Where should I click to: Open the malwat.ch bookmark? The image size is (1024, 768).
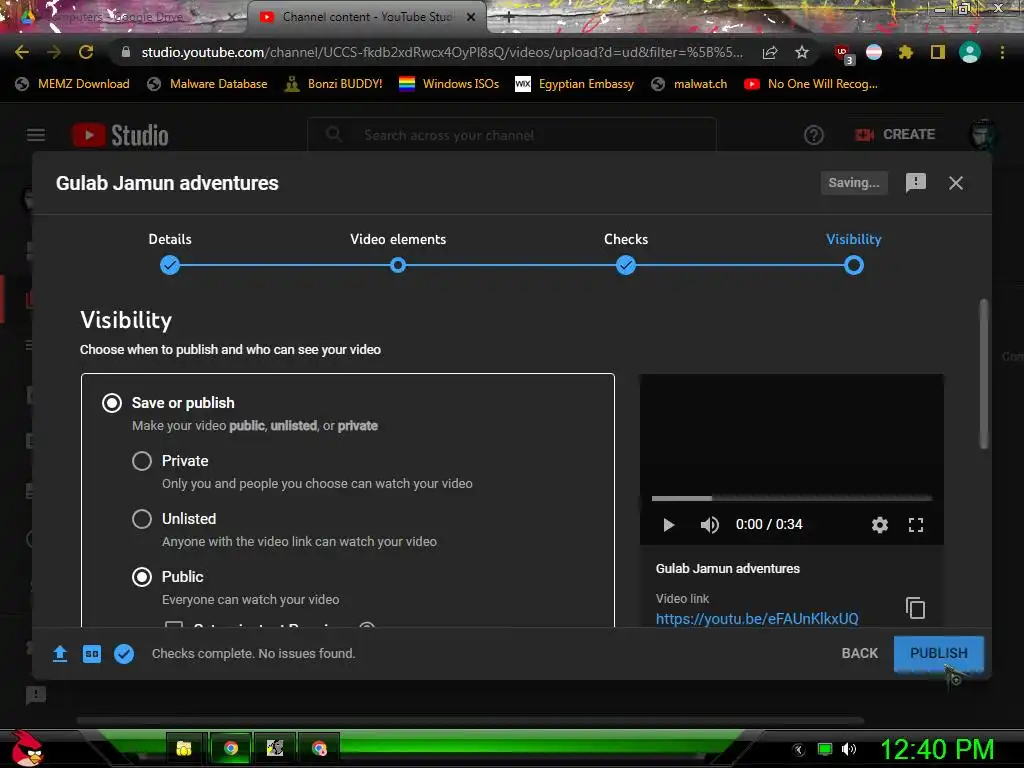689,84
